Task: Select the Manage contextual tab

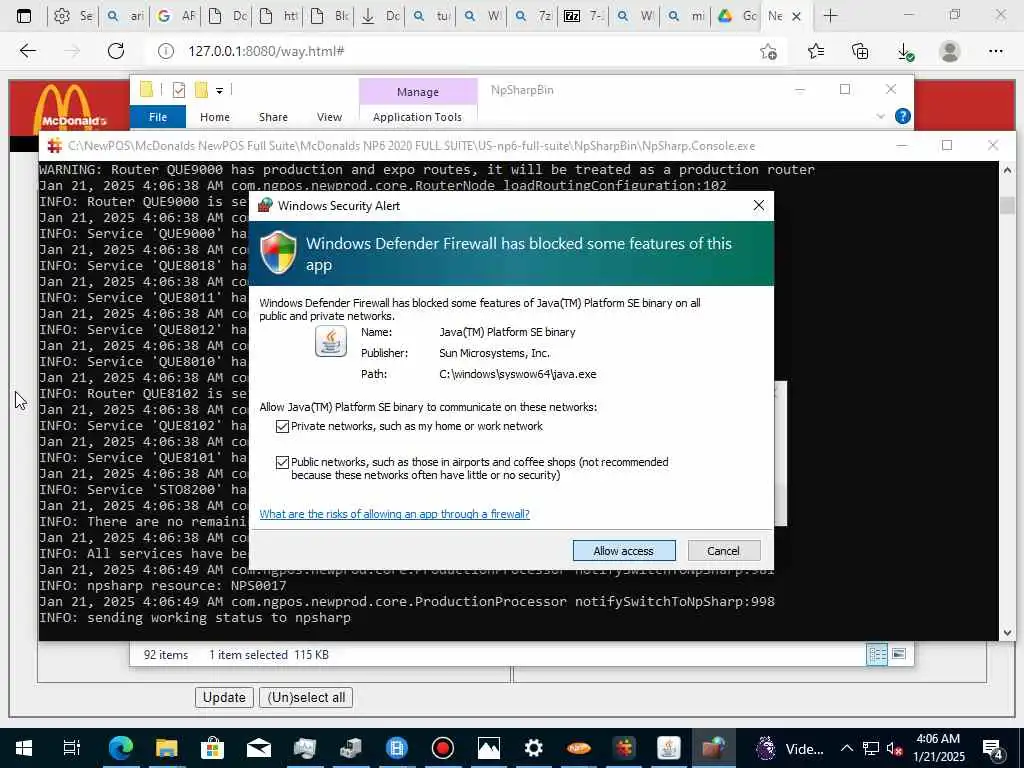Action: tap(418, 92)
